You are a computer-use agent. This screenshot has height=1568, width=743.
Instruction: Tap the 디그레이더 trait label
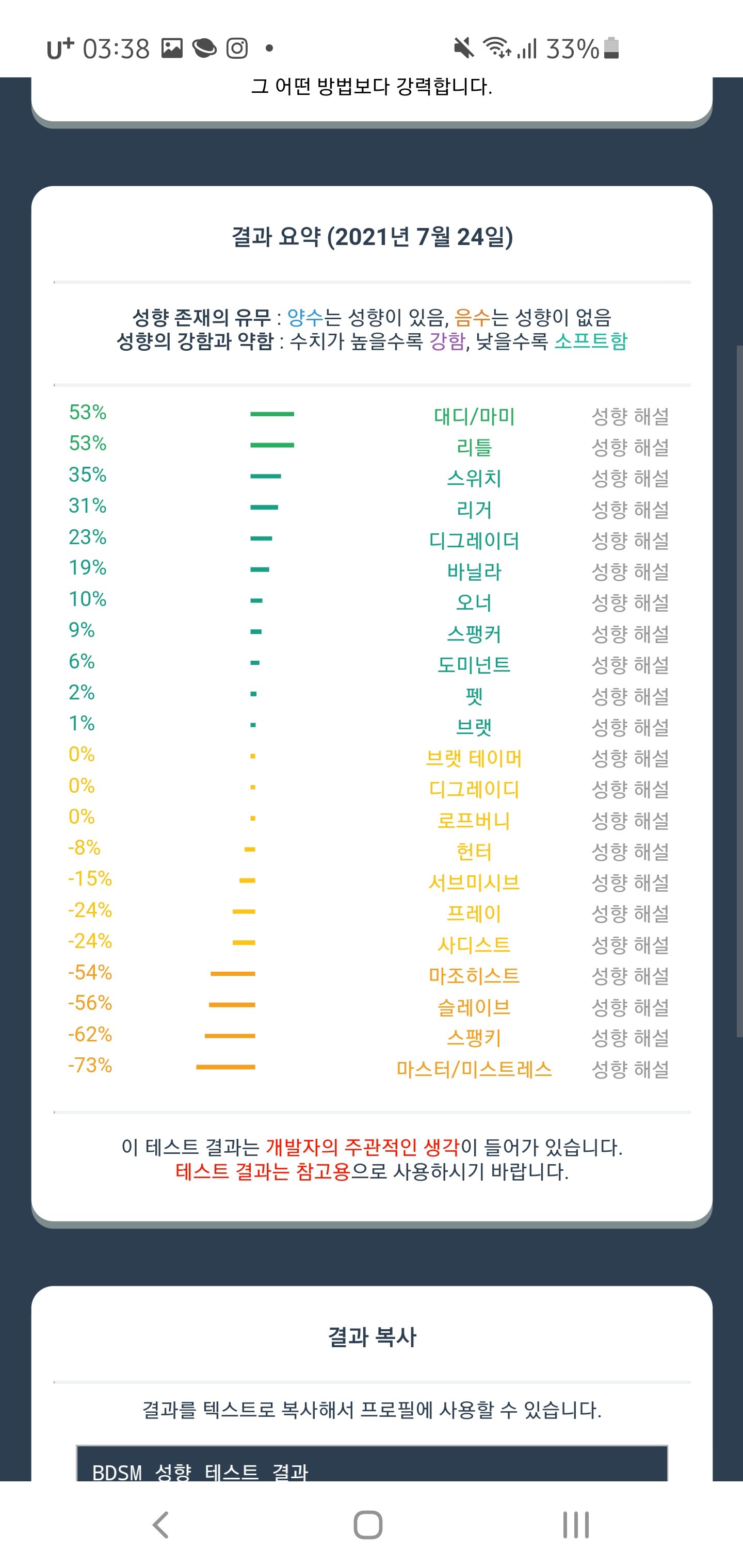pos(474,541)
